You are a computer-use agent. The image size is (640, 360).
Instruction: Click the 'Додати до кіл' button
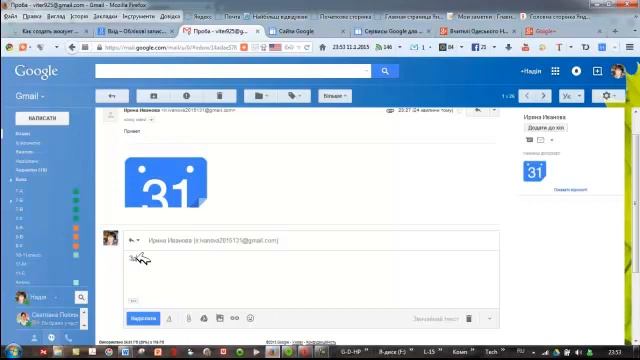(546, 128)
